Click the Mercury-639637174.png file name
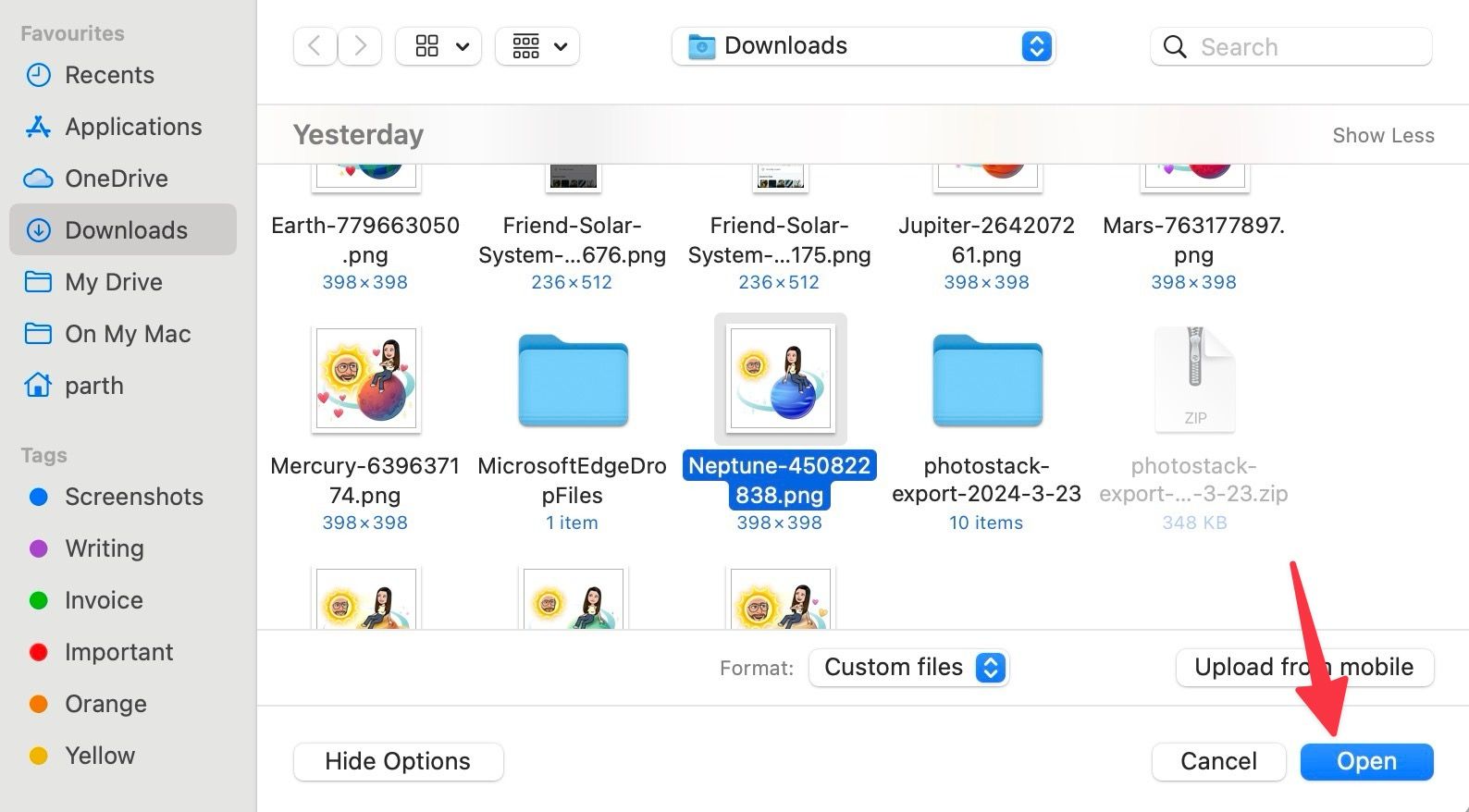 tap(365, 480)
